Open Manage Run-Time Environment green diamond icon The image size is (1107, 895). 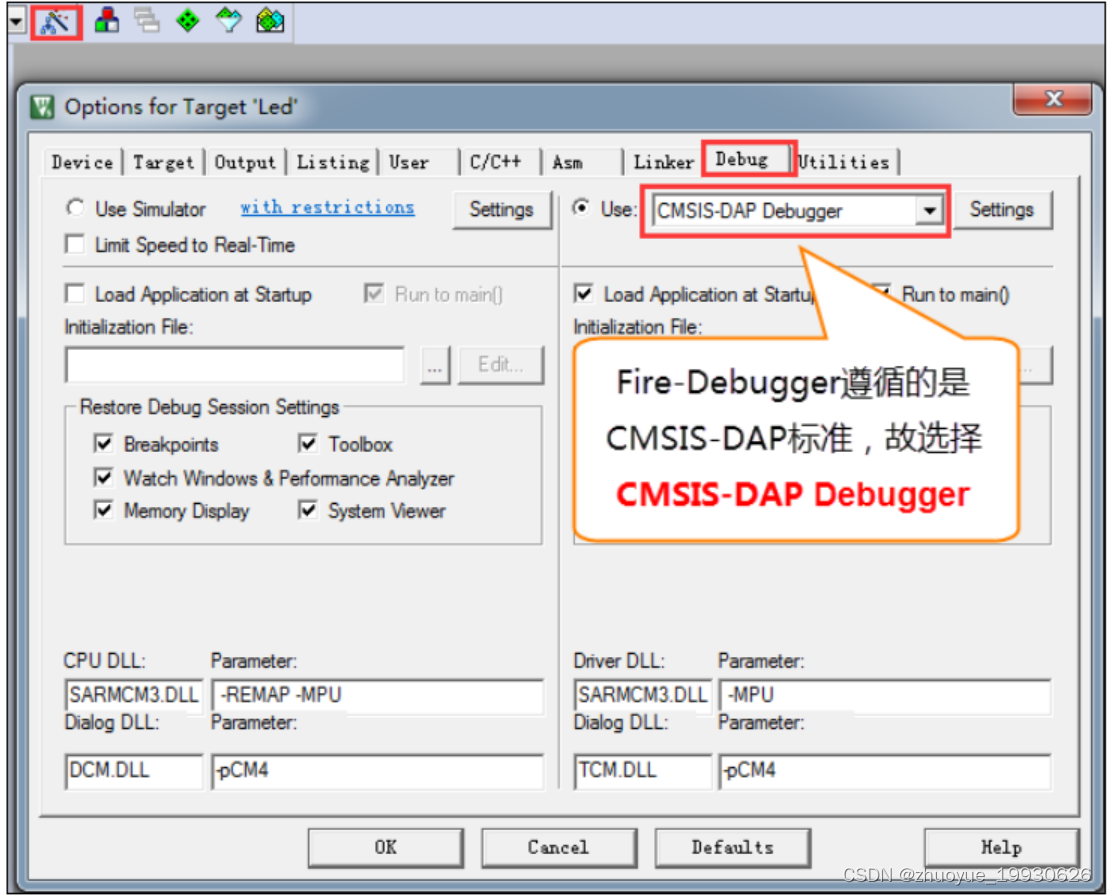pos(187,20)
